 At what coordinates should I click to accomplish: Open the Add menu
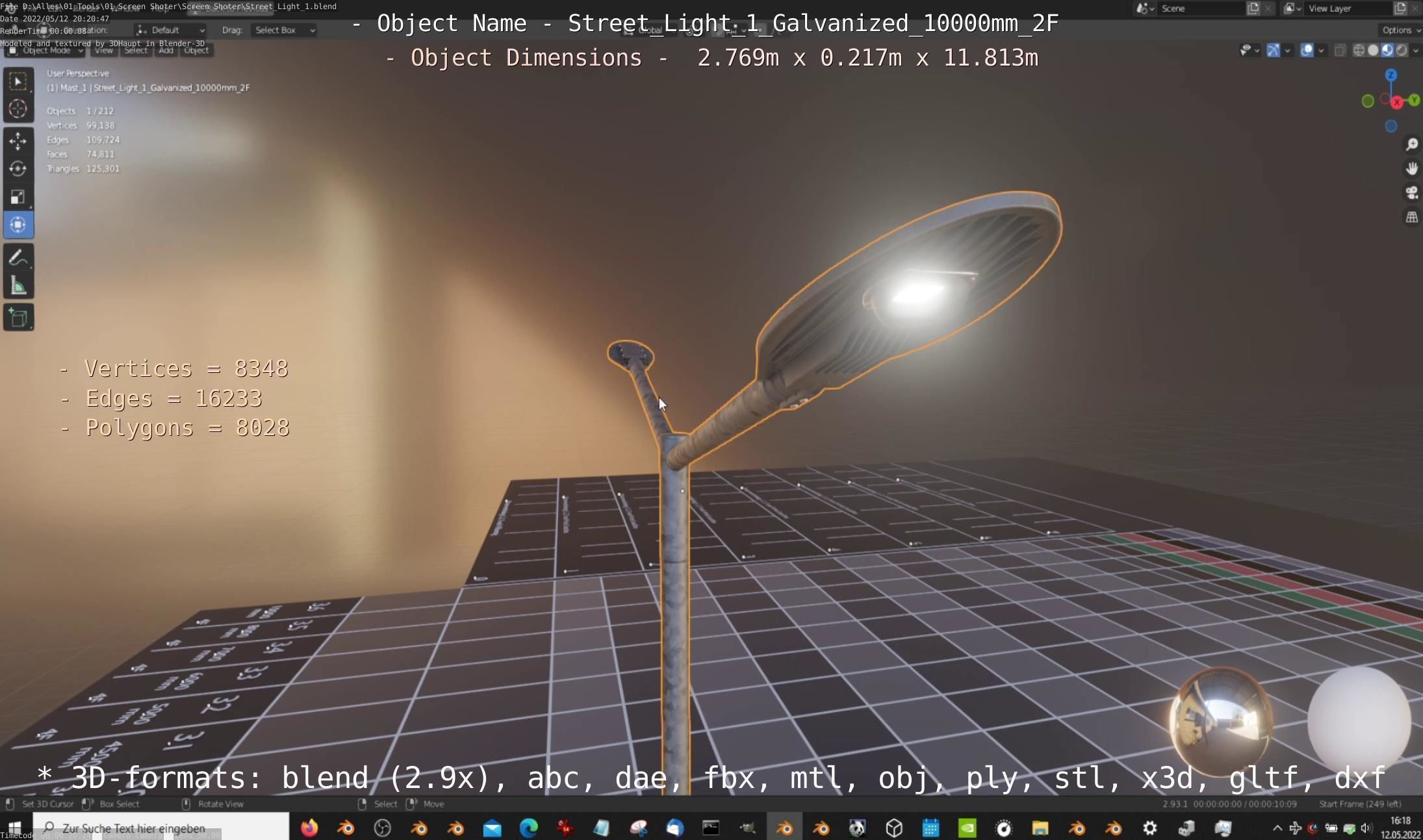tap(166, 50)
